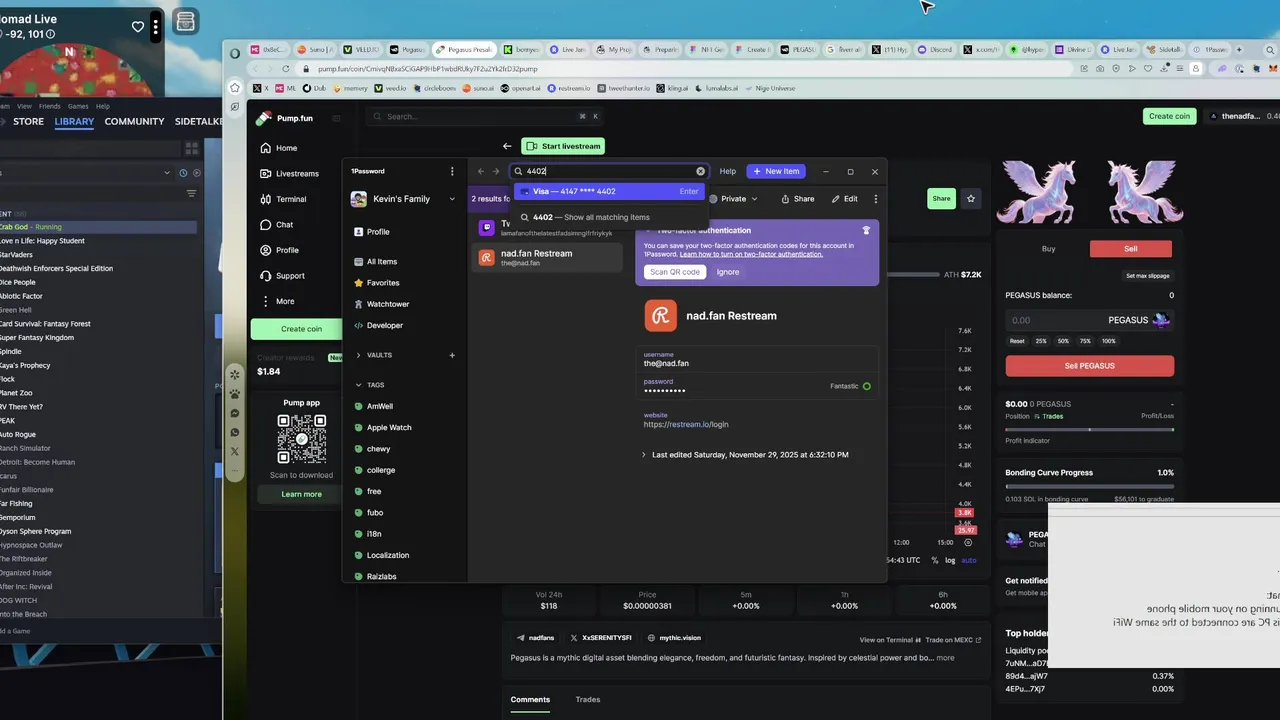This screenshot has width=1280, height=720.
Task: Switch to the Trades tab
Action: (x=588, y=699)
